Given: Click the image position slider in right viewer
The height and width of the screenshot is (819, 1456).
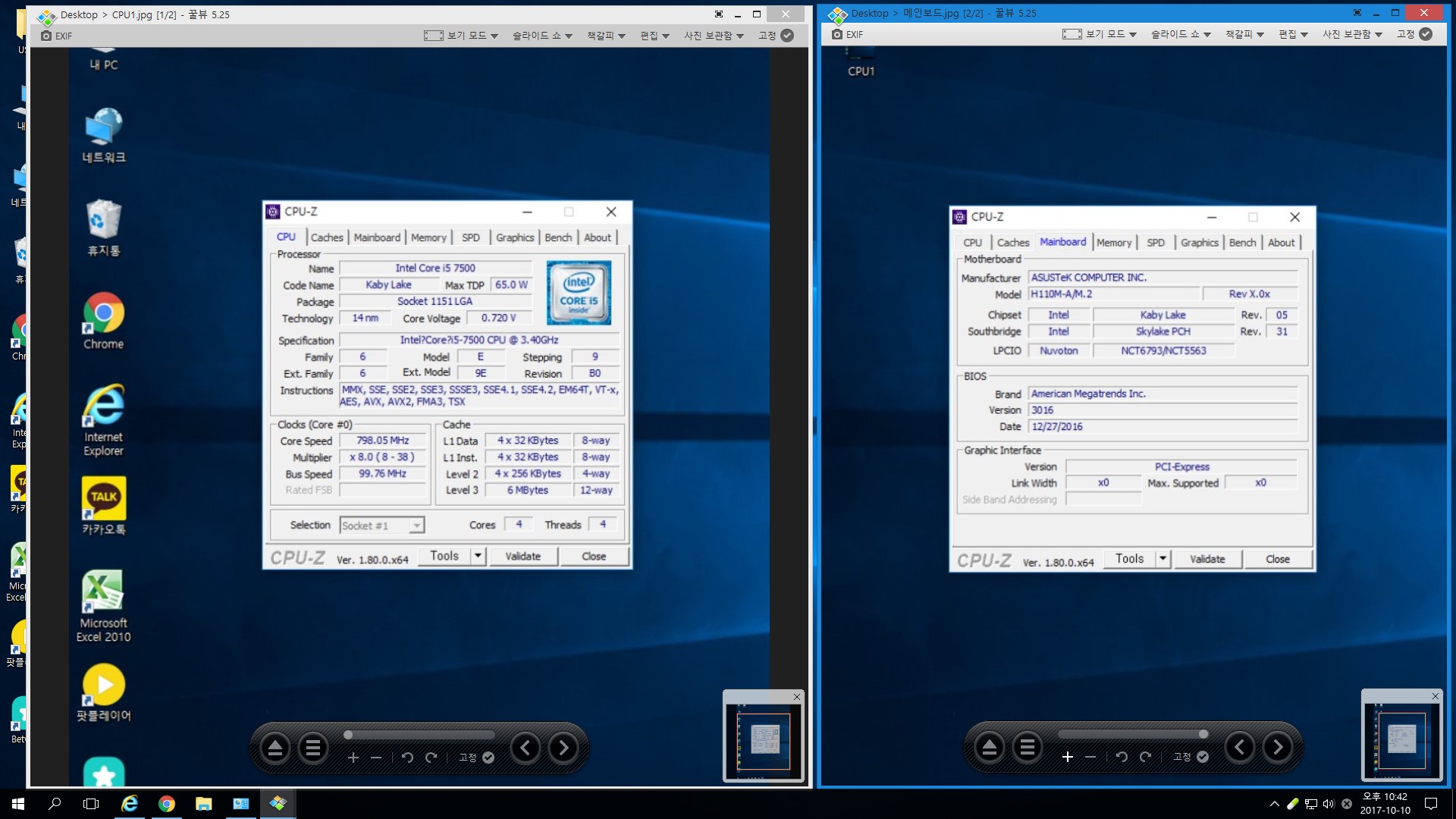Looking at the screenshot, I should pyautogui.click(x=1133, y=734).
